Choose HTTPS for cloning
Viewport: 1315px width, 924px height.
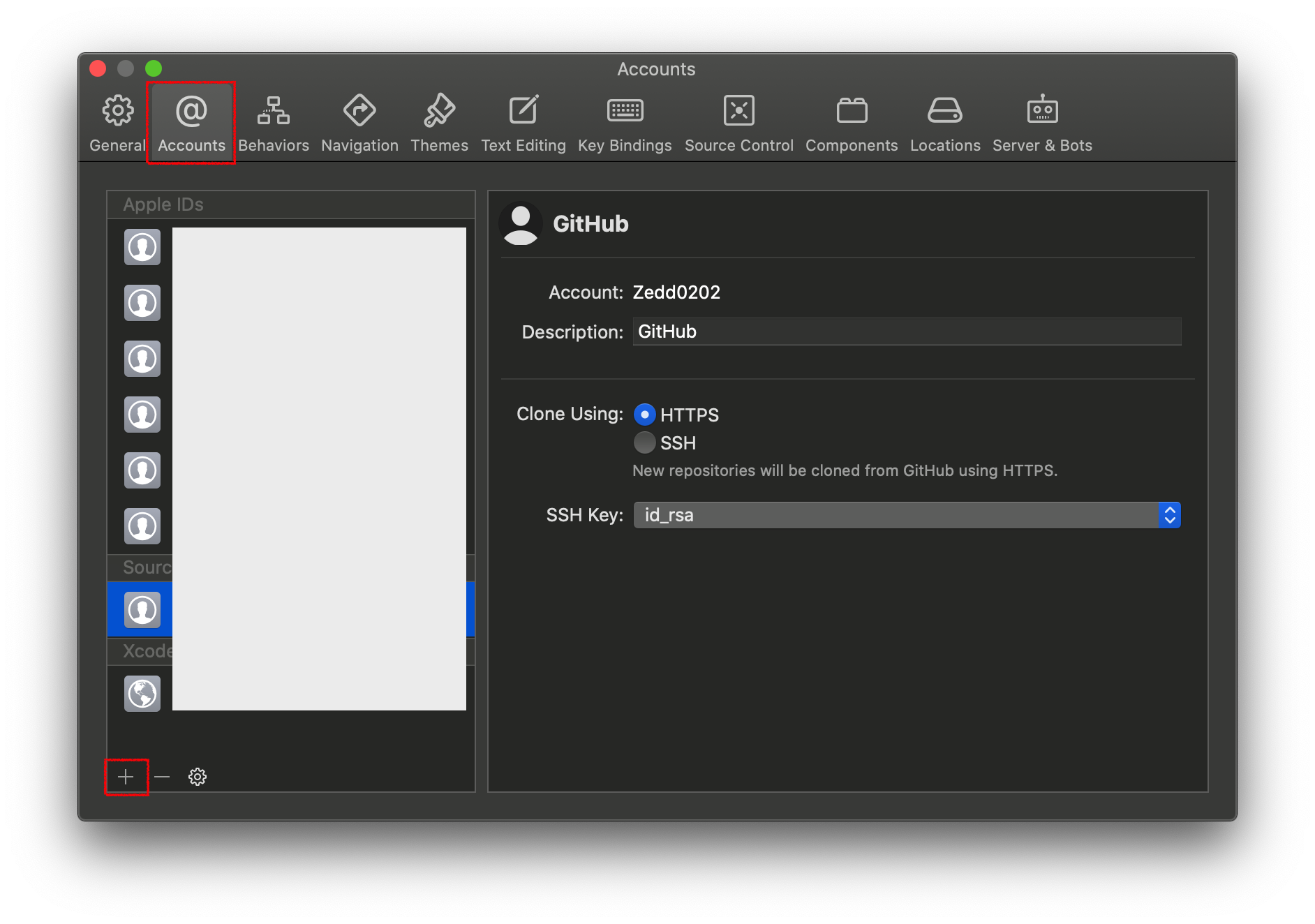coord(644,415)
